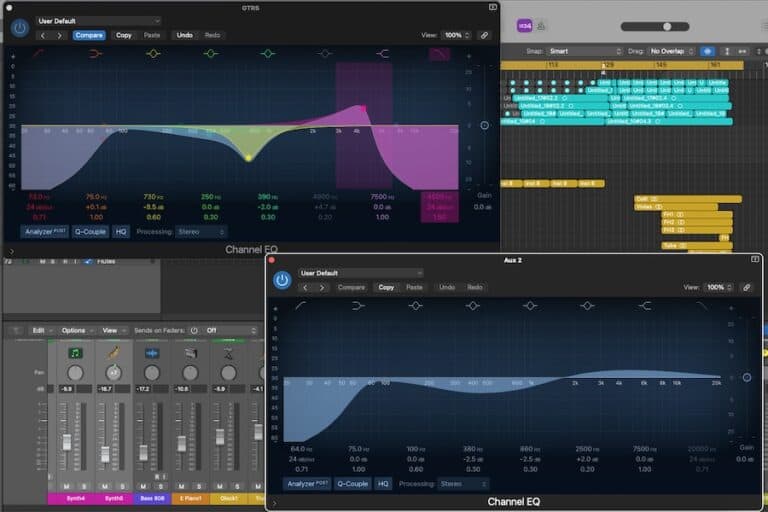Toggle HQ mode in Aux 2 Channel EQ
The width and height of the screenshot is (768, 512).
(x=383, y=484)
